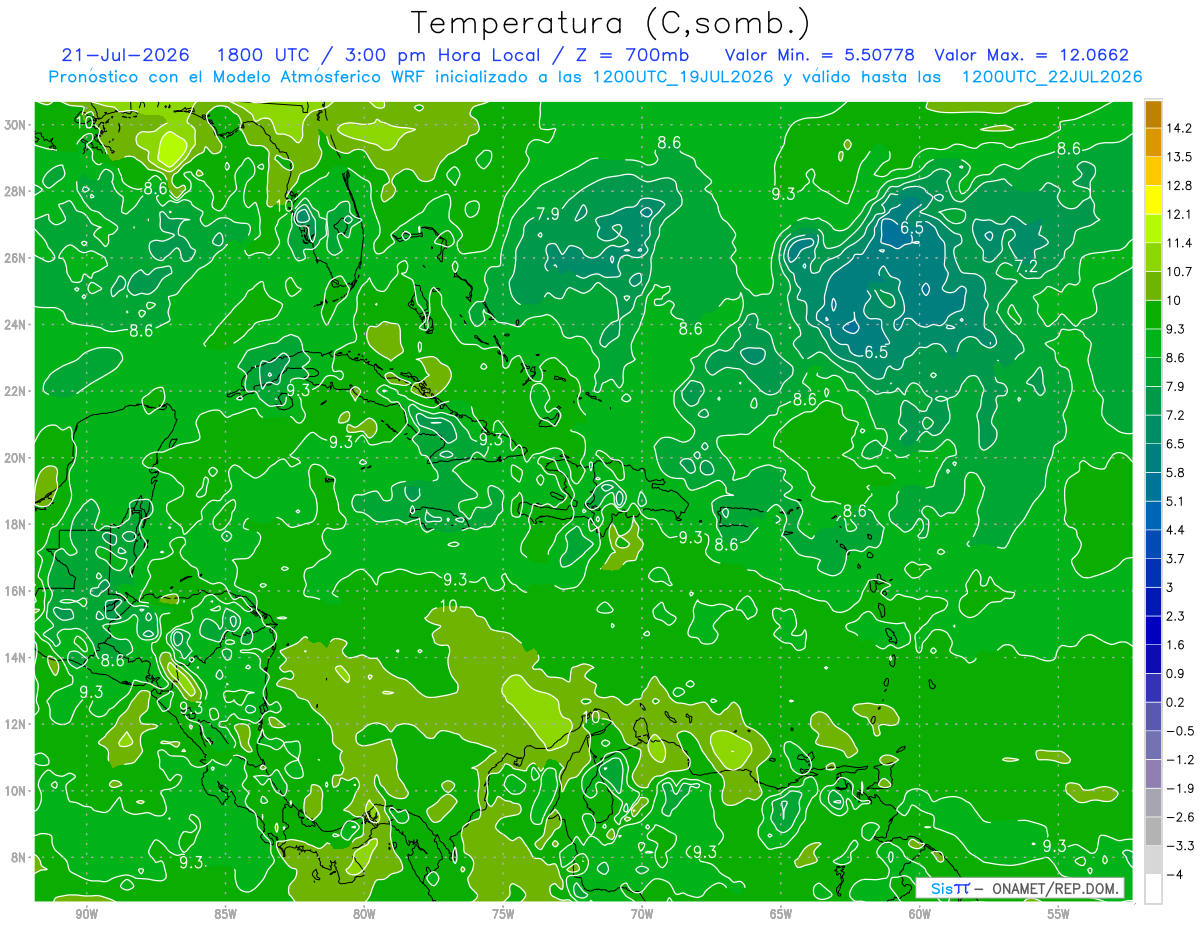The height and width of the screenshot is (927, 1200).
Task: Click the "8N" latitude axis label
Action: click(19, 858)
